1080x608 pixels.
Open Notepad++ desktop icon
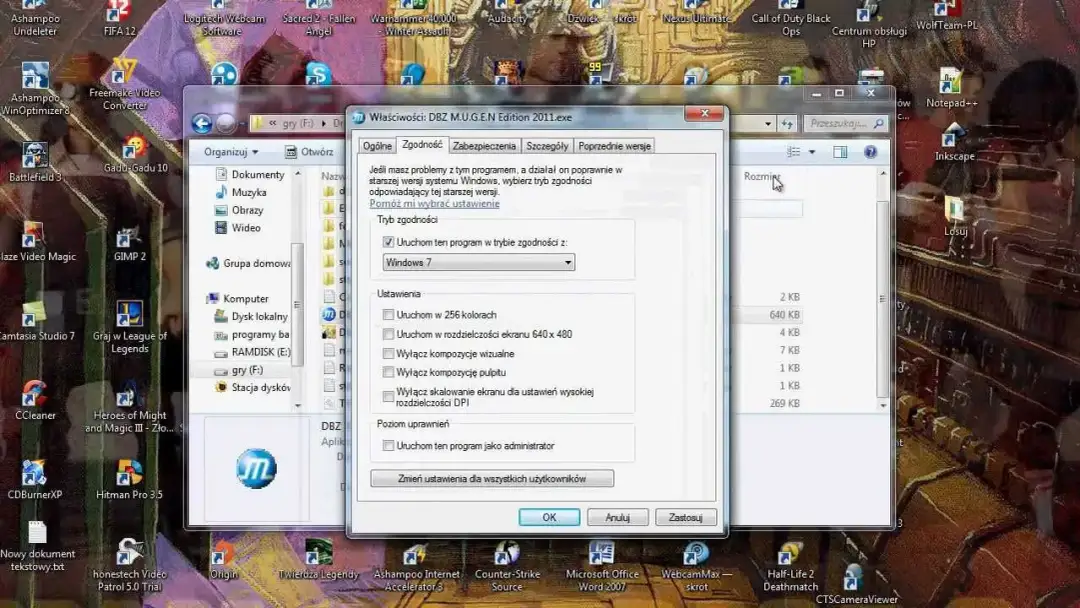coord(949,84)
